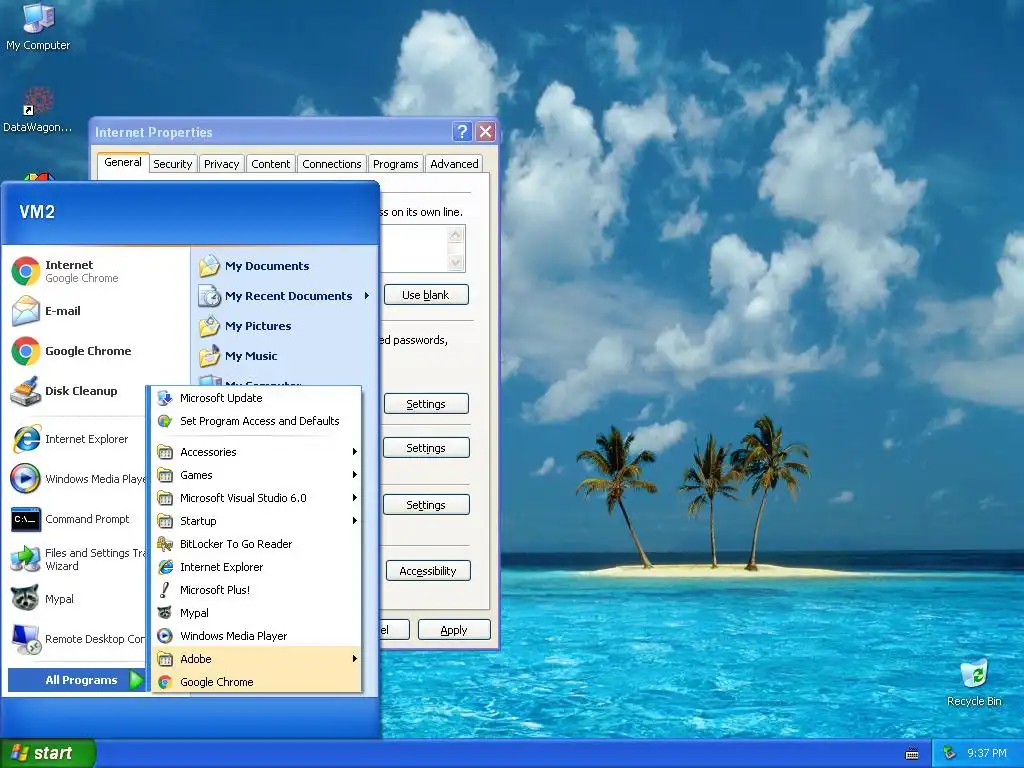Screen dimensions: 1024x768
Task: Open Internet Explorer in All Programs list
Action: coord(257,567)
